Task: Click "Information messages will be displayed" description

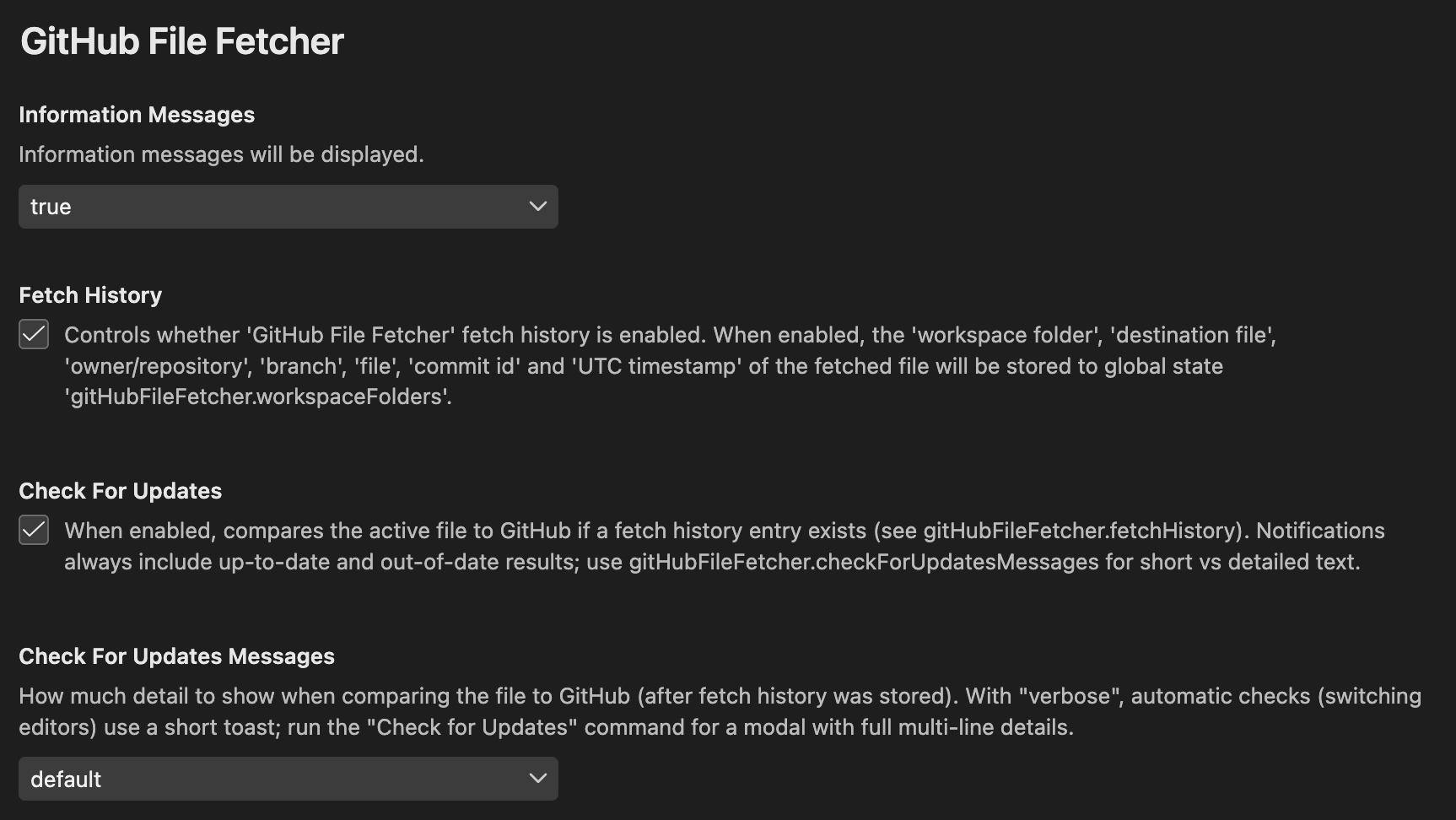Action: click(221, 154)
